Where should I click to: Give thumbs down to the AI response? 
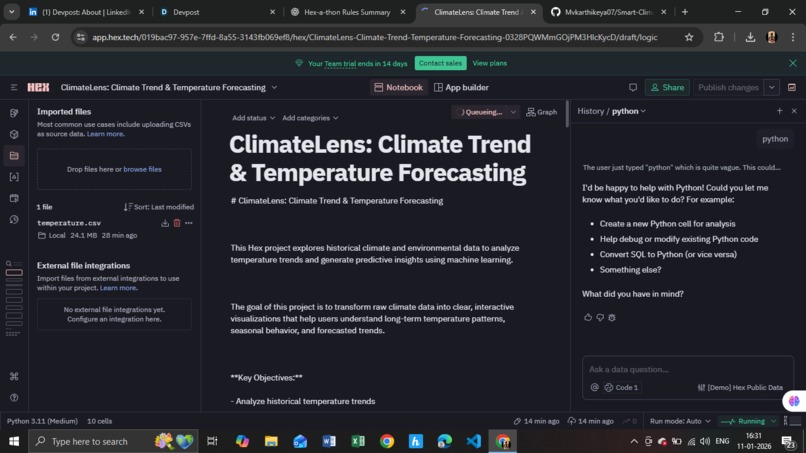coord(600,317)
